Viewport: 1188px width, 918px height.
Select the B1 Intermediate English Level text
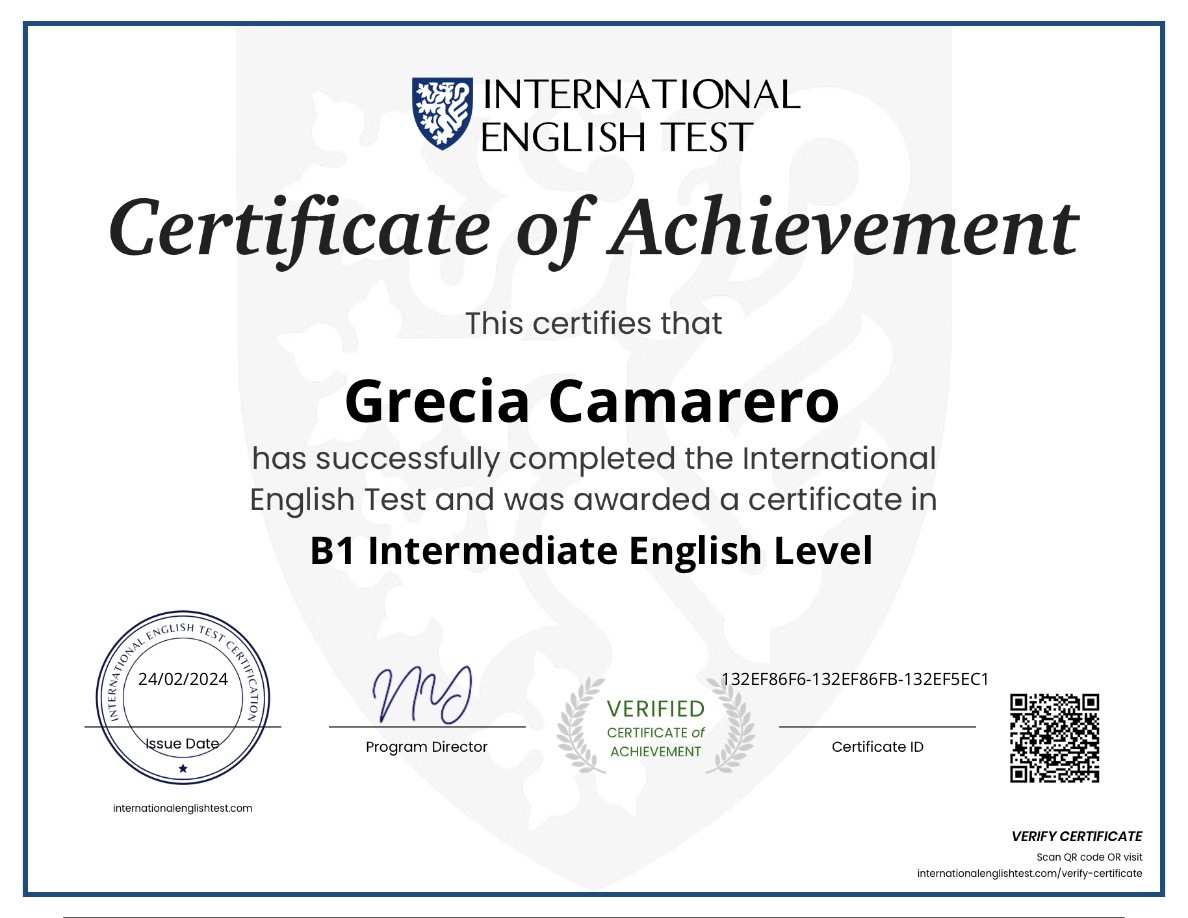[x=593, y=550]
